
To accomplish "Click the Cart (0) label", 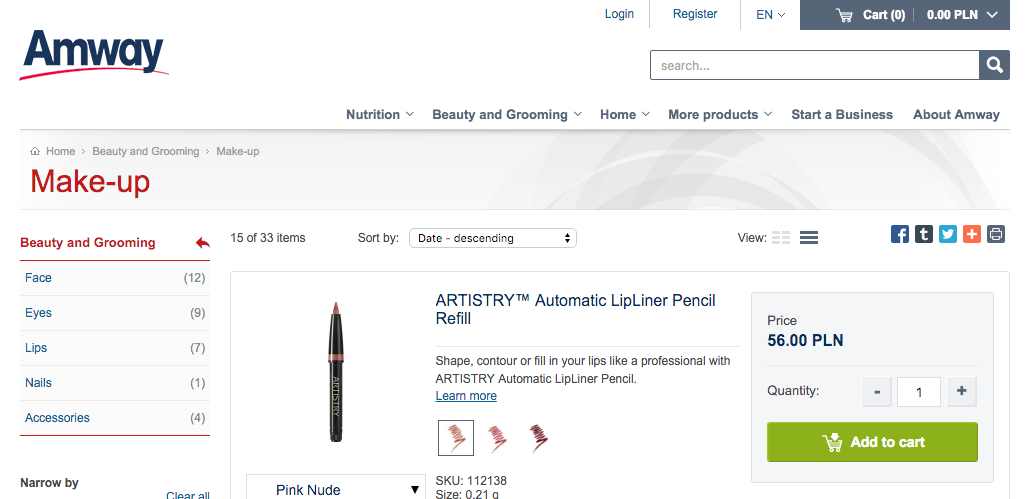I will (884, 14).
